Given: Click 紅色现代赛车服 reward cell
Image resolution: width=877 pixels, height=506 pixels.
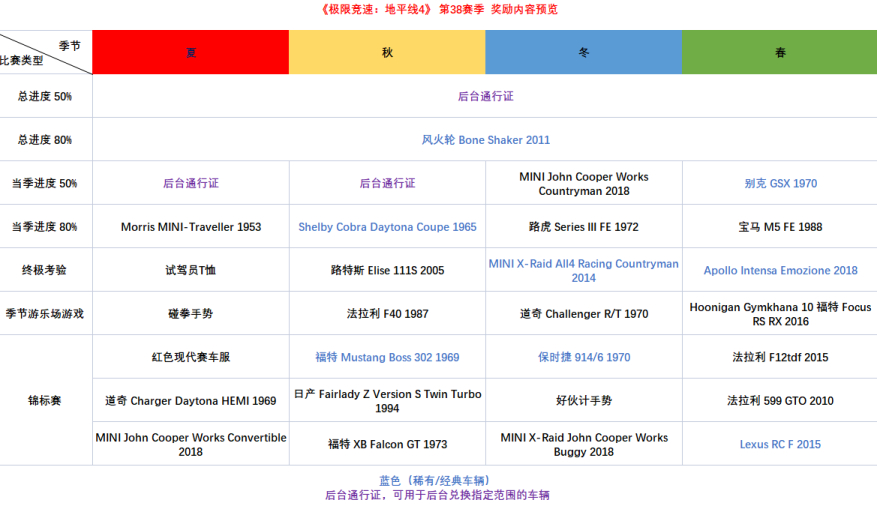Looking at the screenshot, I should tap(191, 357).
